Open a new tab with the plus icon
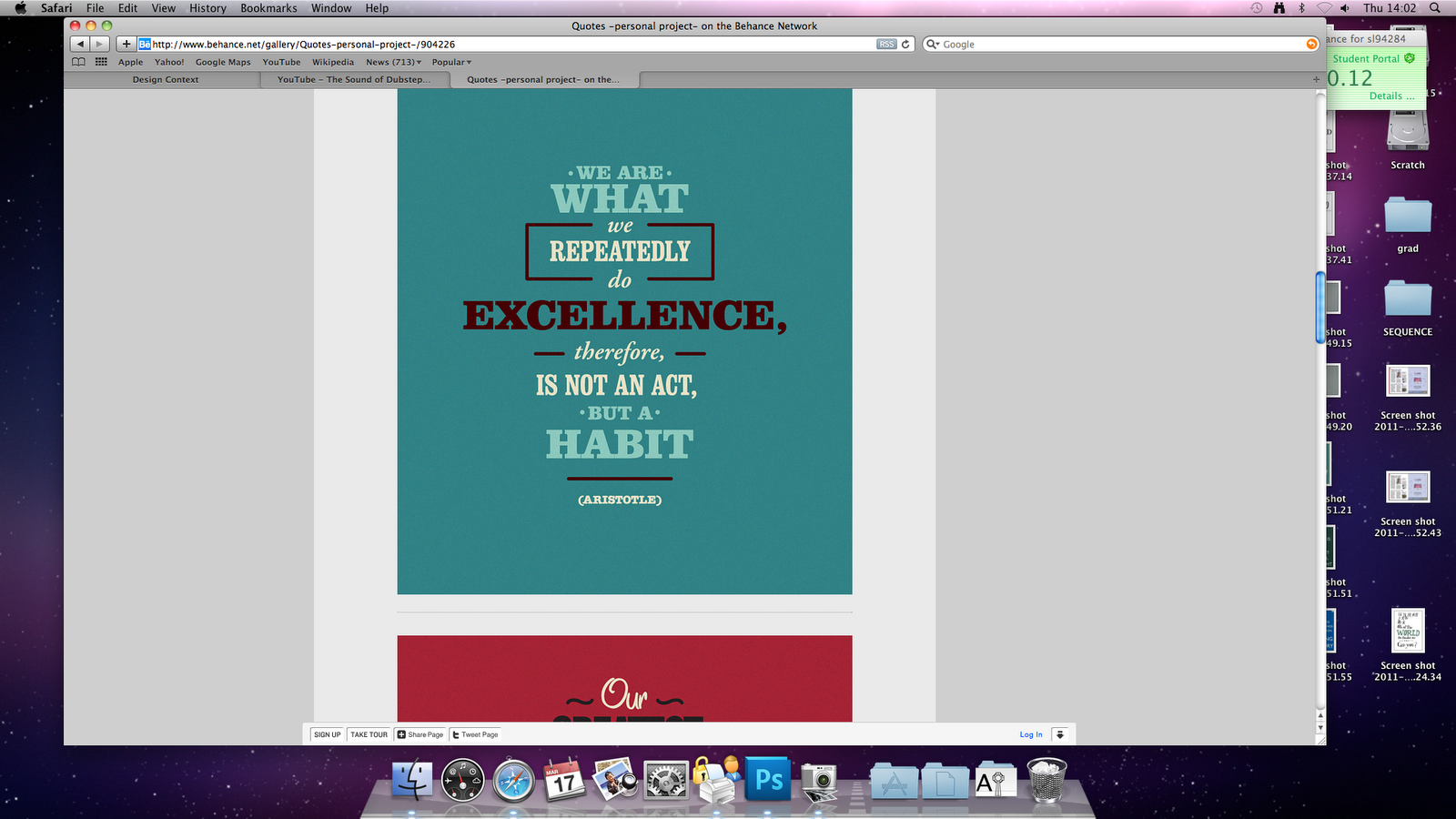The height and width of the screenshot is (819, 1456). click(1316, 79)
